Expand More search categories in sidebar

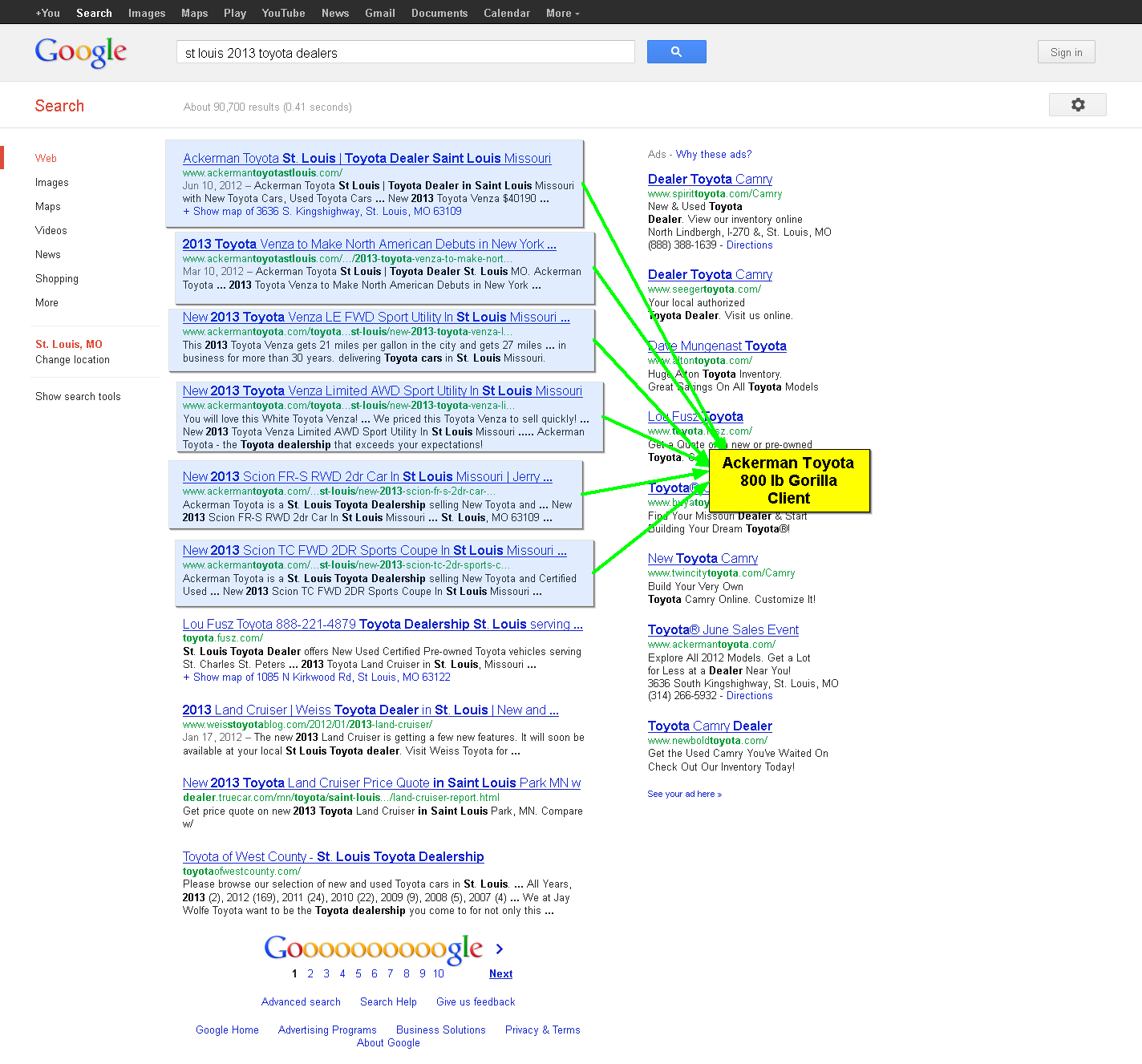[x=47, y=303]
